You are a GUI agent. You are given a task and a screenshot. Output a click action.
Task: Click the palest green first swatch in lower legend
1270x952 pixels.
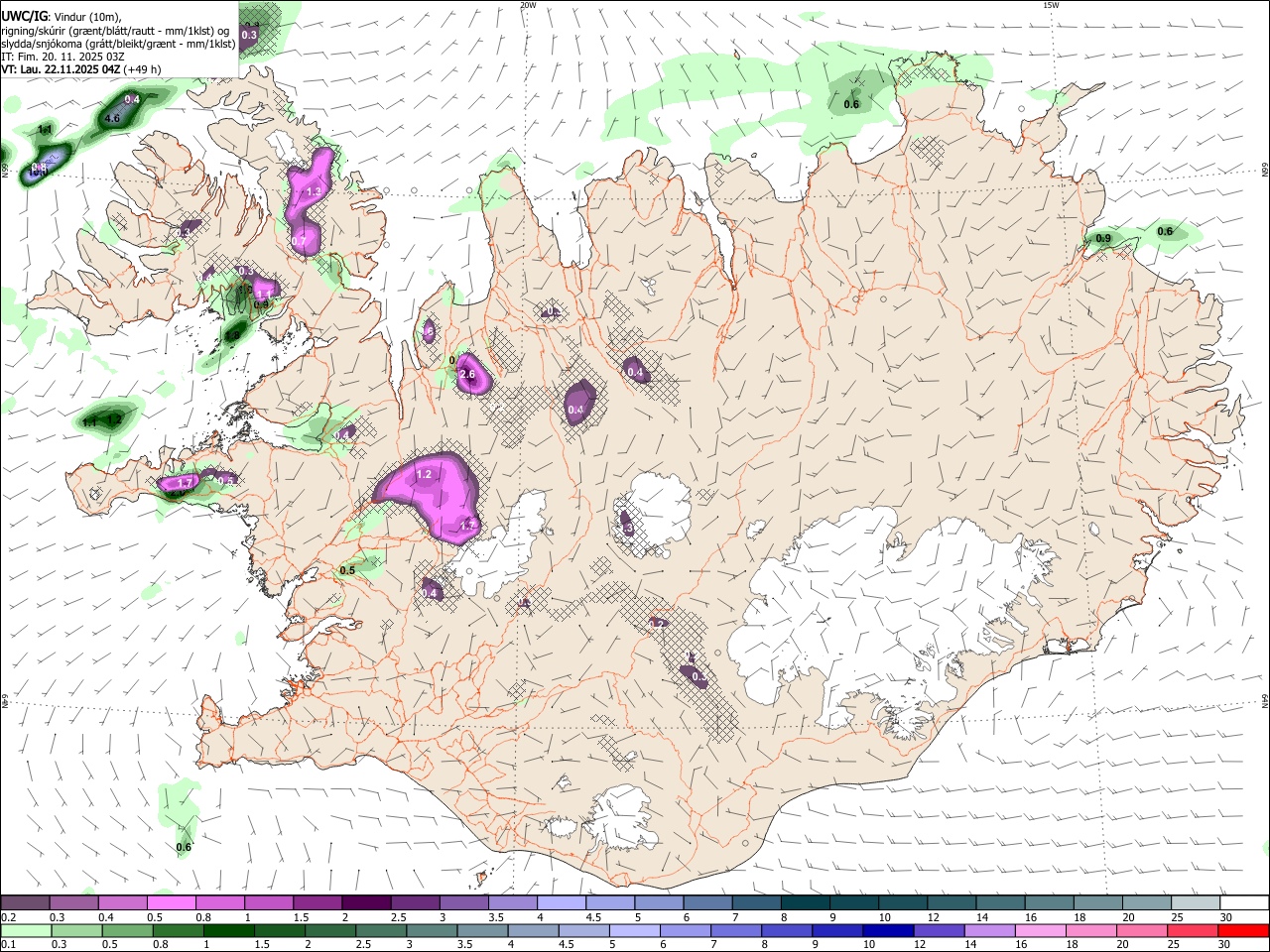point(26,931)
